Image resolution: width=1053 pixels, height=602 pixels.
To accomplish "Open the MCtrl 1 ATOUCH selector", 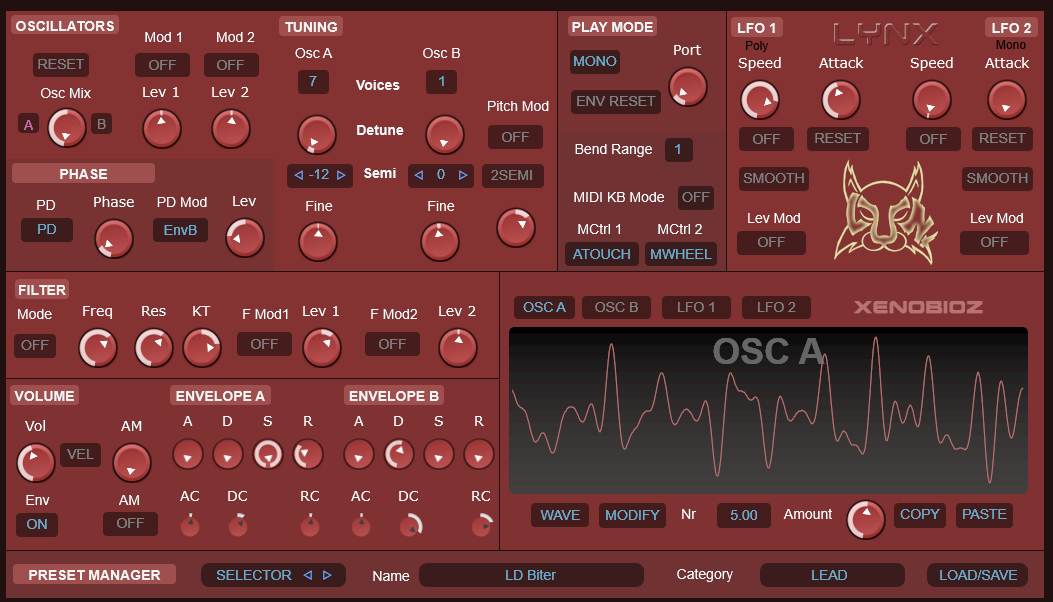I will coord(602,255).
